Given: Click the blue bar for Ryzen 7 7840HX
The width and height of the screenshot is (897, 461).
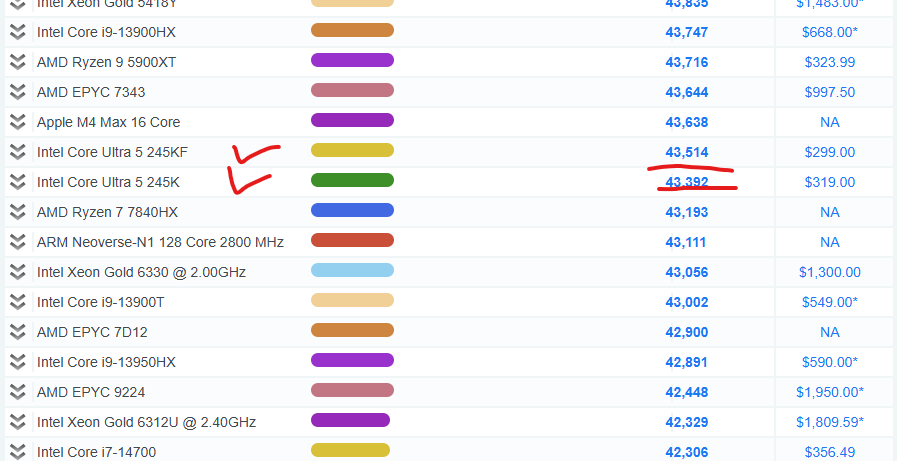Looking at the screenshot, I should 352,210.
